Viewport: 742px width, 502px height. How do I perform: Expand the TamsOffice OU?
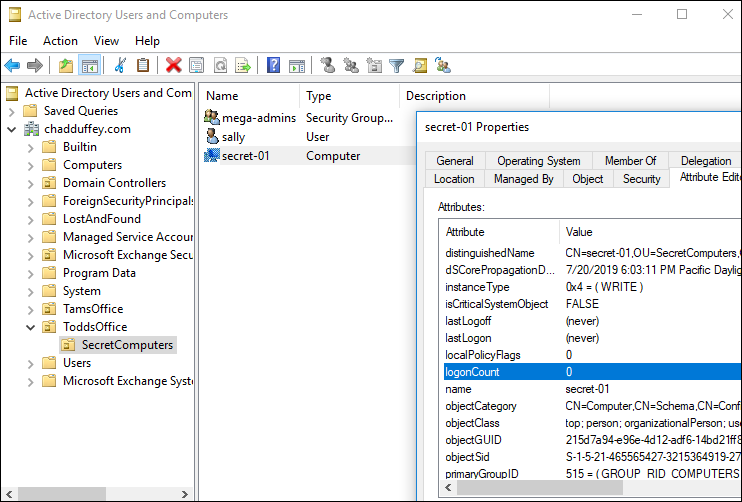click(x=31, y=309)
